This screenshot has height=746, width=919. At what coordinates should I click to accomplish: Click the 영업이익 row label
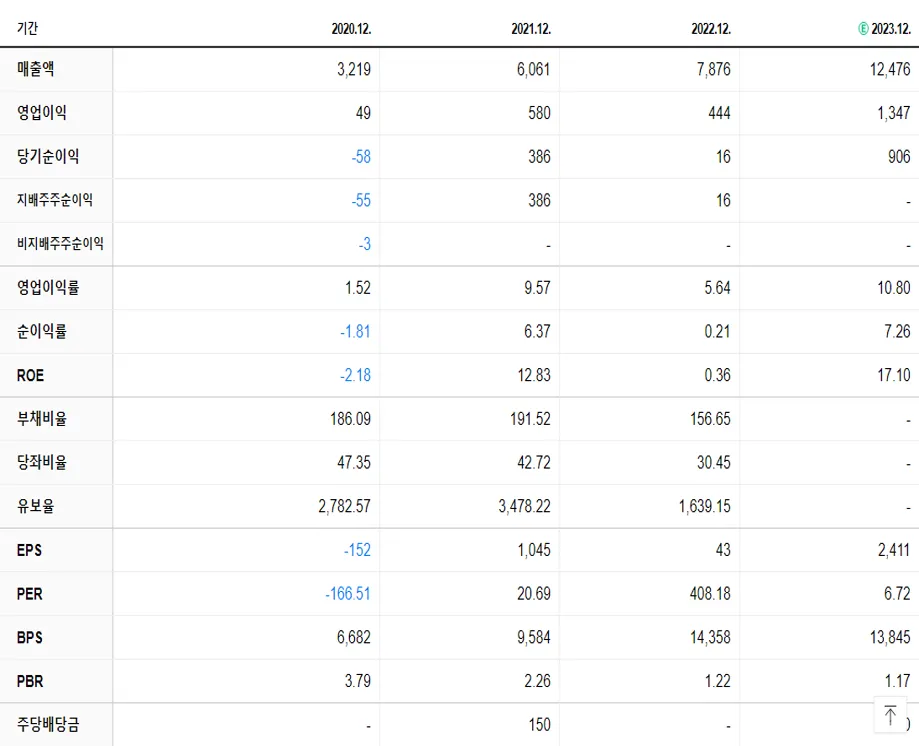(42, 113)
